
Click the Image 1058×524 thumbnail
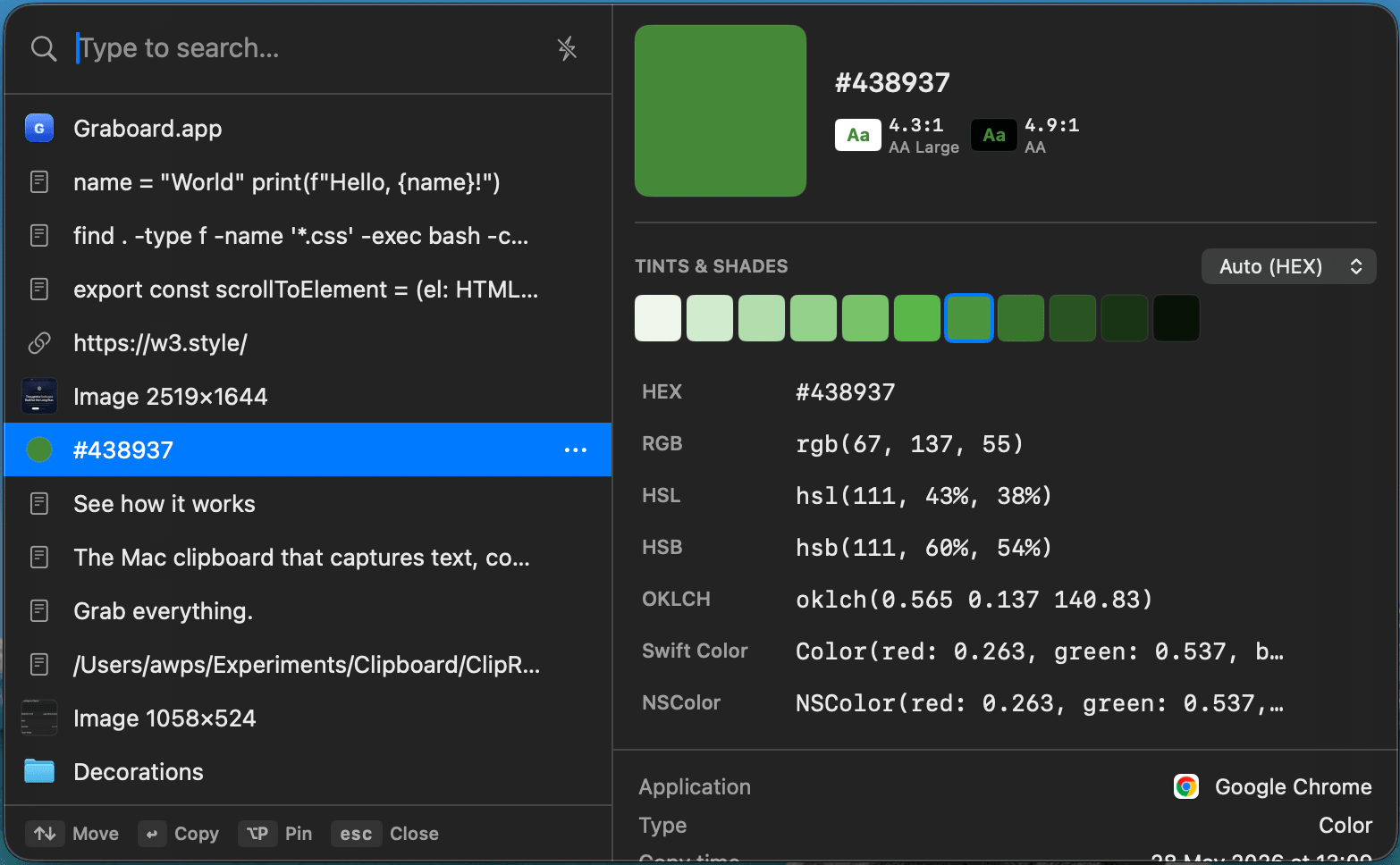pyautogui.click(x=39, y=718)
